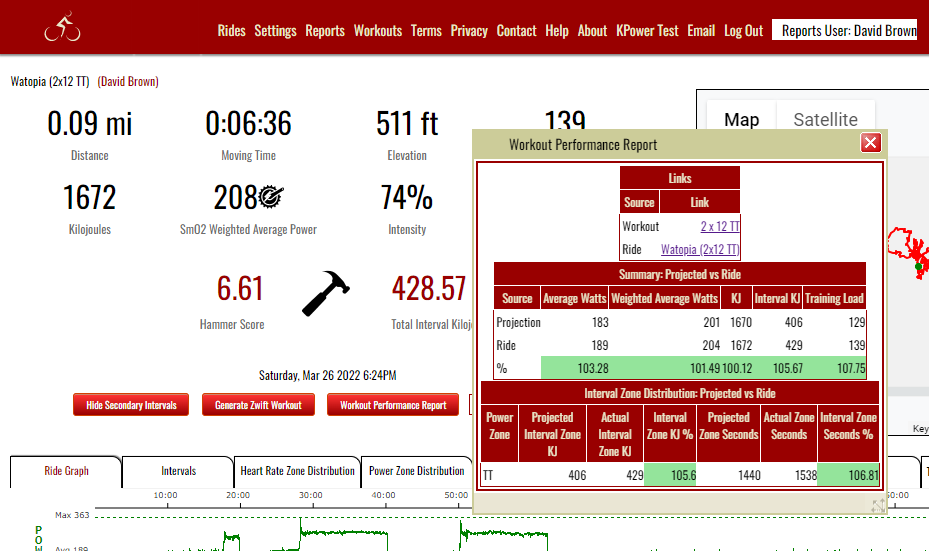Viewport: 929px width, 551px height.
Task: Open the Settings menu
Action: point(275,31)
